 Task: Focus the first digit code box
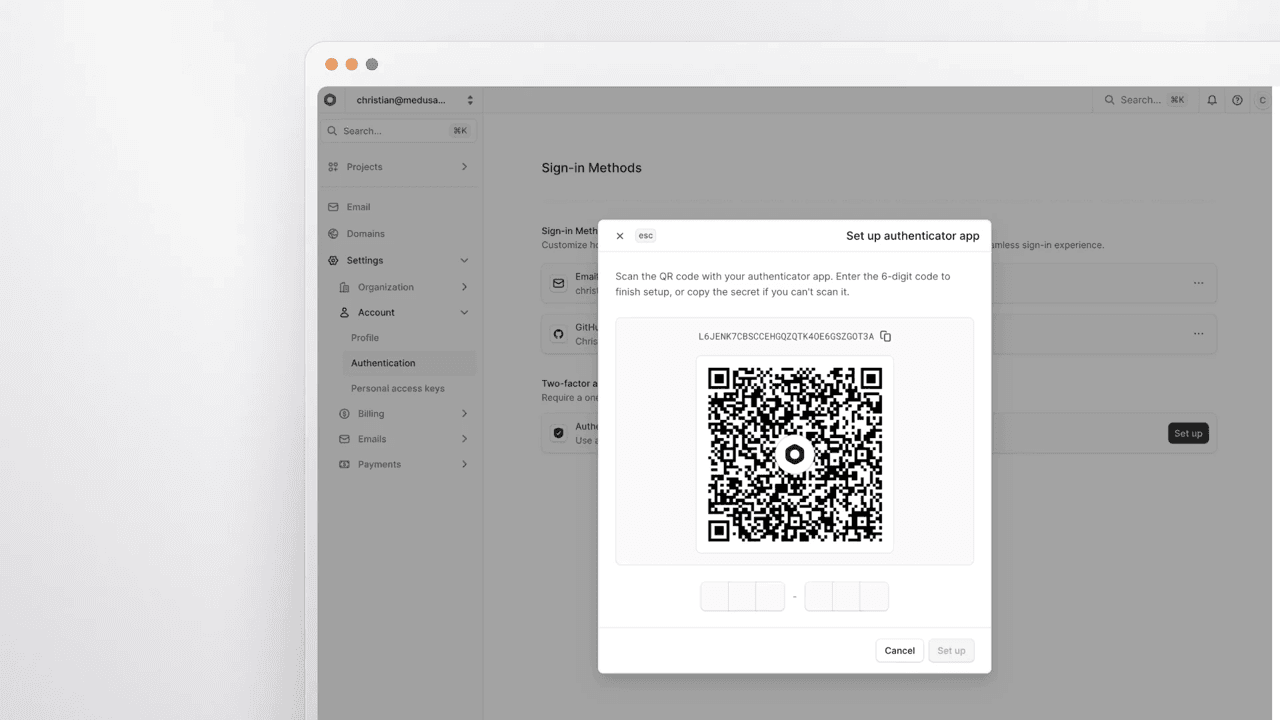tap(715, 597)
